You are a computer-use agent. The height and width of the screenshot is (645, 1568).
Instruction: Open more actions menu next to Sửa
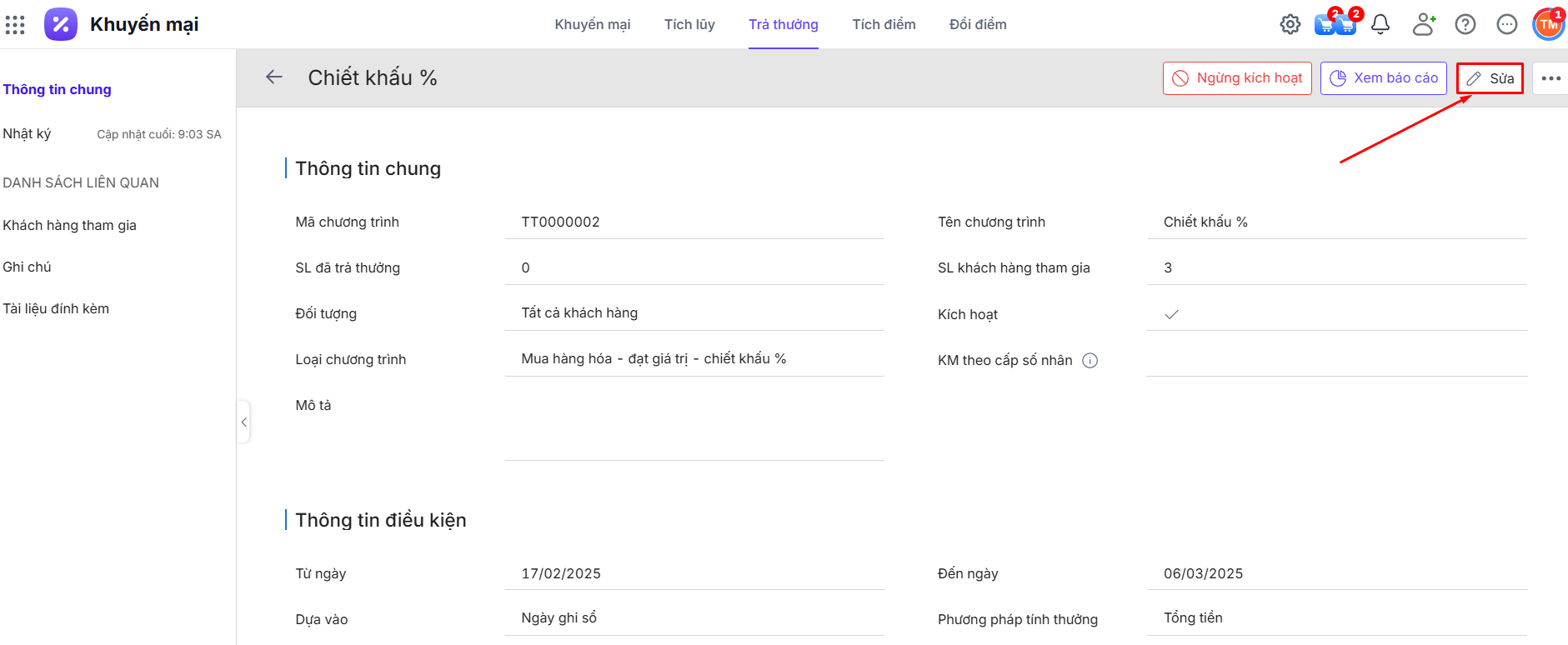[x=1550, y=78]
